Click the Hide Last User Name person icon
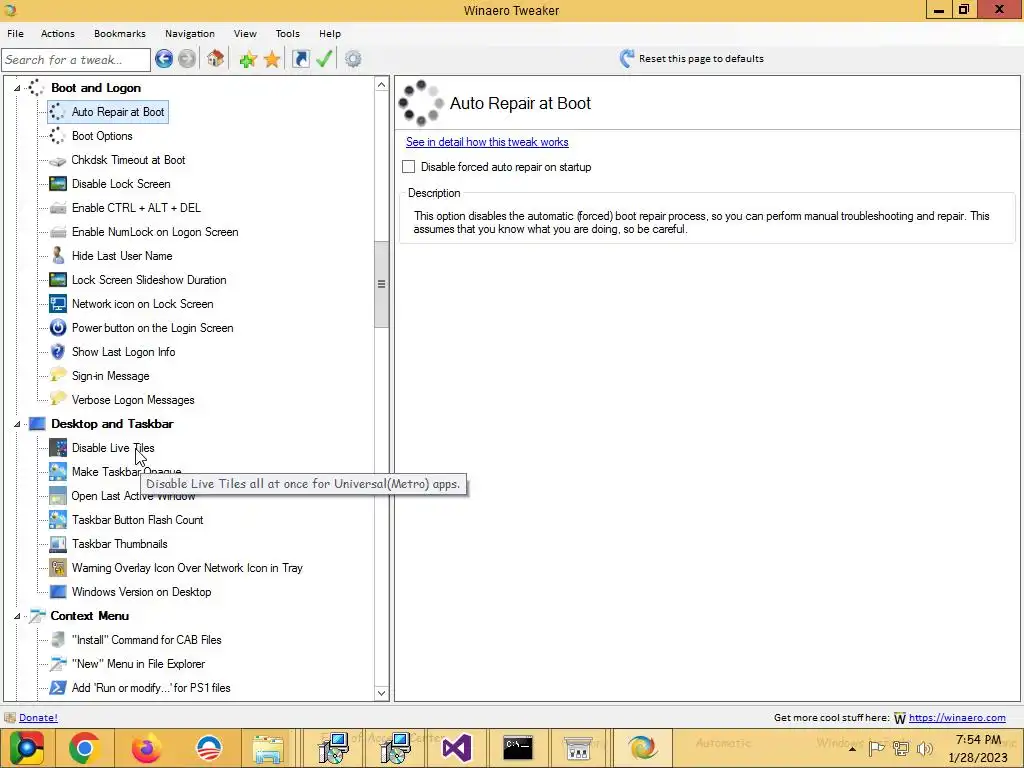 tap(57, 255)
